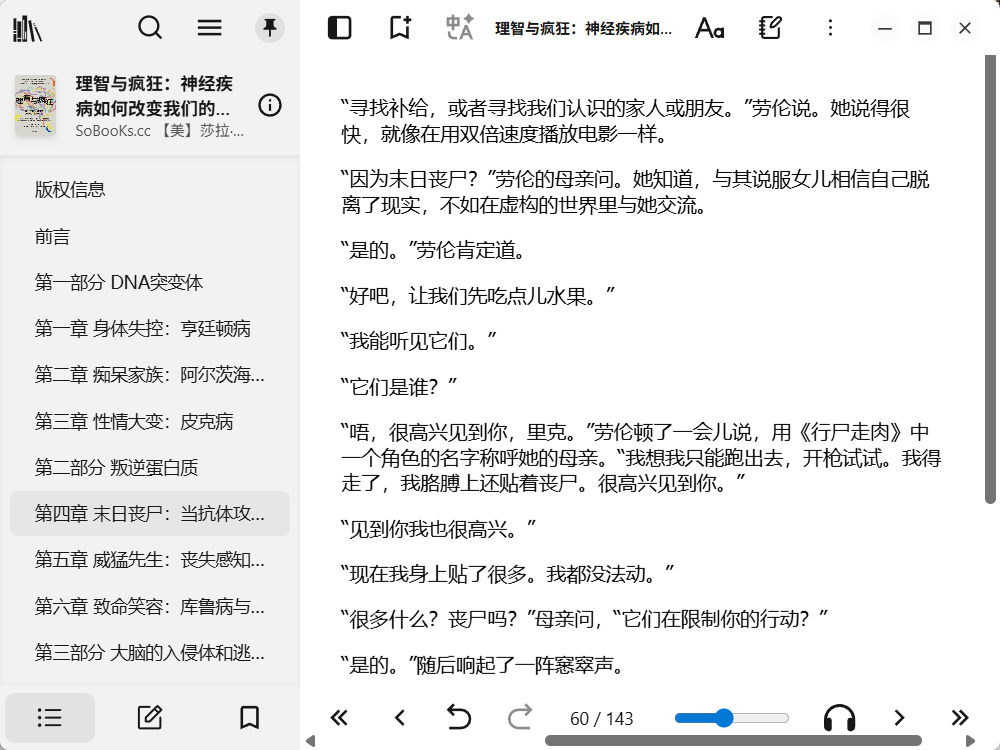The height and width of the screenshot is (750, 1000).
Task: Go to the previous page arrow
Action: (399, 717)
